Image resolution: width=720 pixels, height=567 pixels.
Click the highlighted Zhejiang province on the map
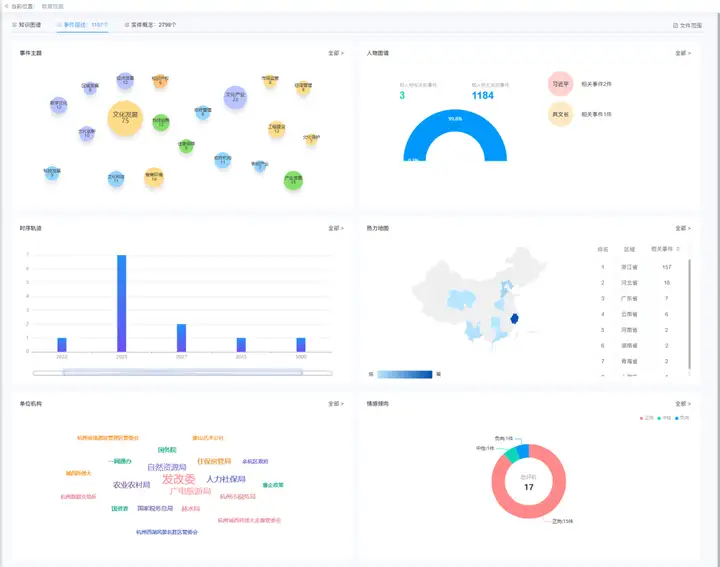click(513, 318)
